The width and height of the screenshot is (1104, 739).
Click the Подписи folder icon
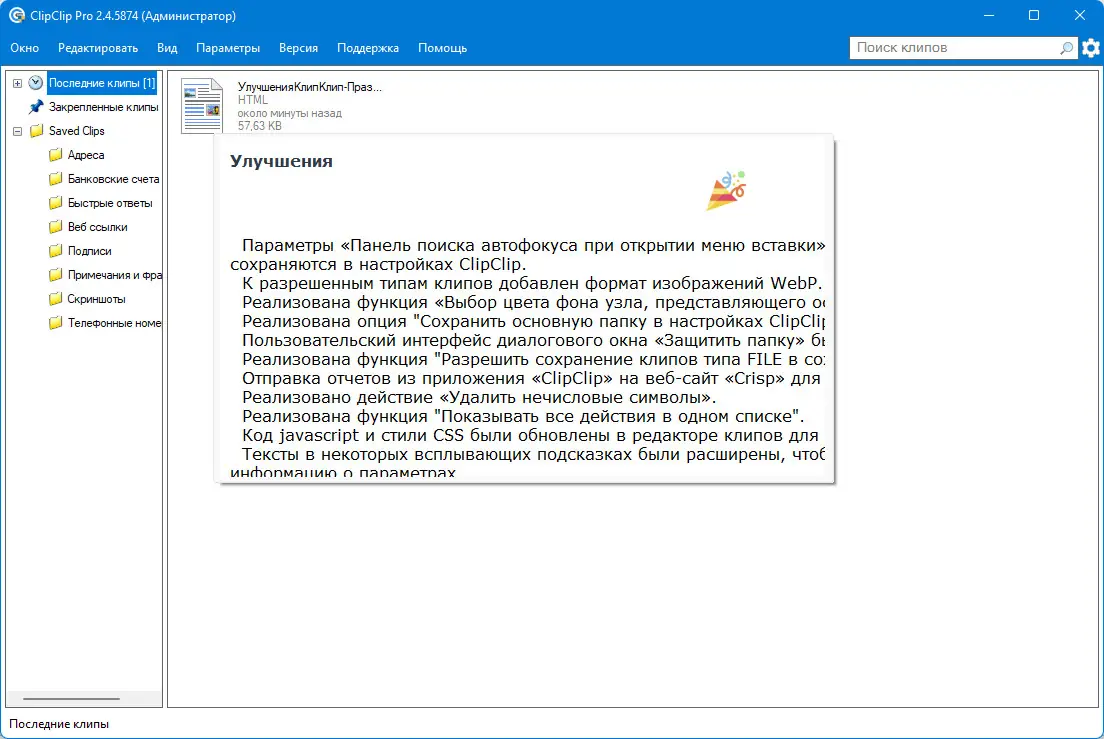(x=55, y=251)
